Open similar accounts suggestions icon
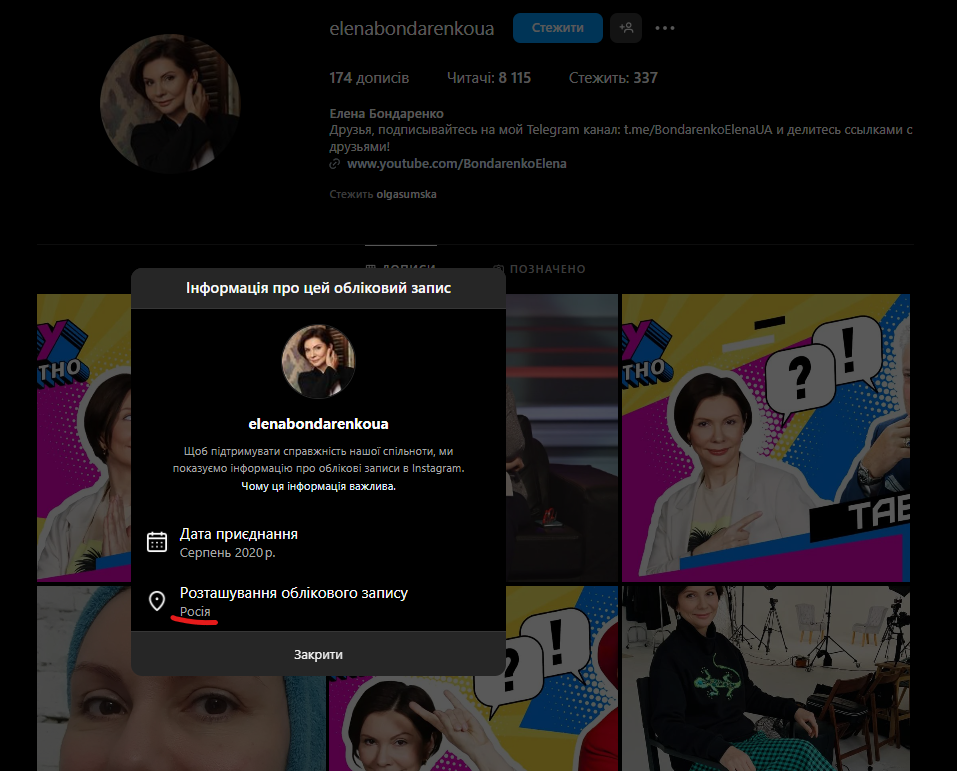 tap(626, 28)
